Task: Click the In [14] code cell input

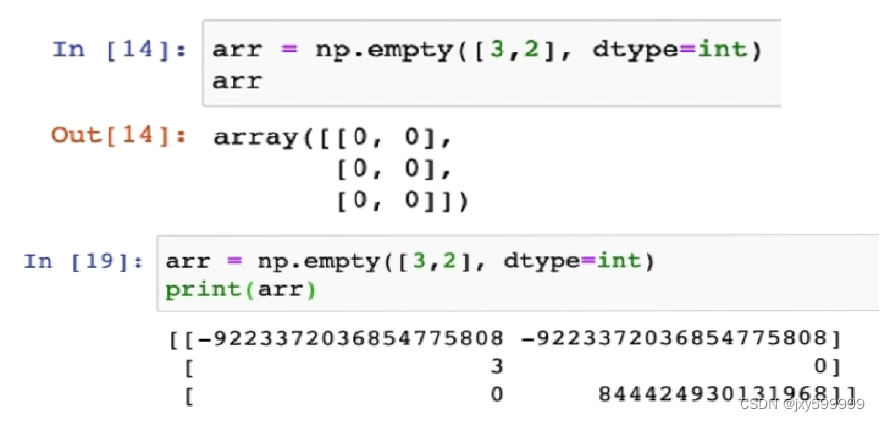Action: pos(492,63)
